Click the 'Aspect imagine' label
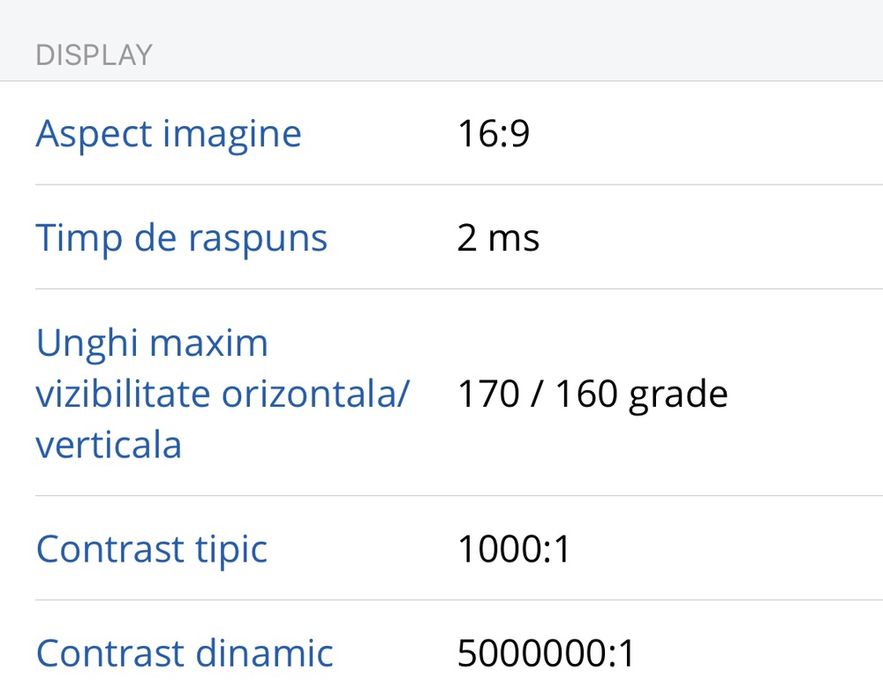 [x=168, y=134]
